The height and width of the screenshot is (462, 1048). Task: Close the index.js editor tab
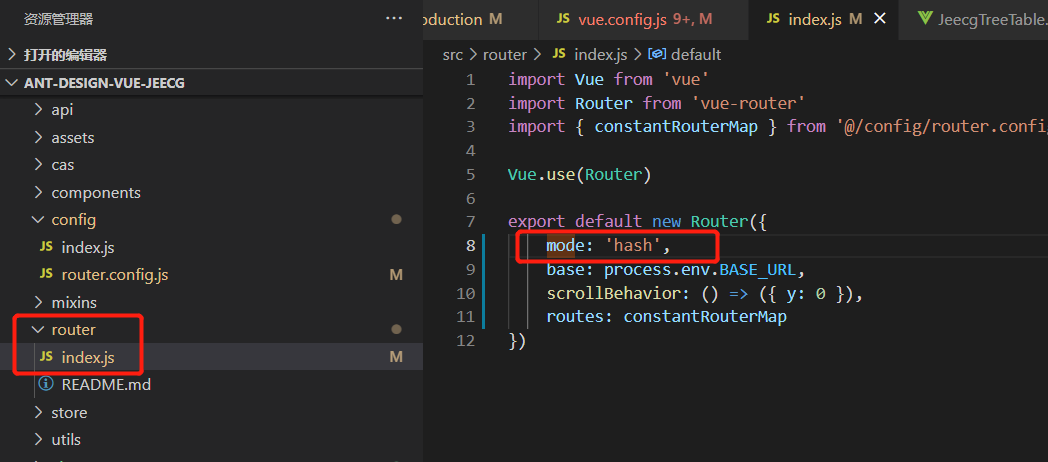pyautogui.click(x=880, y=19)
